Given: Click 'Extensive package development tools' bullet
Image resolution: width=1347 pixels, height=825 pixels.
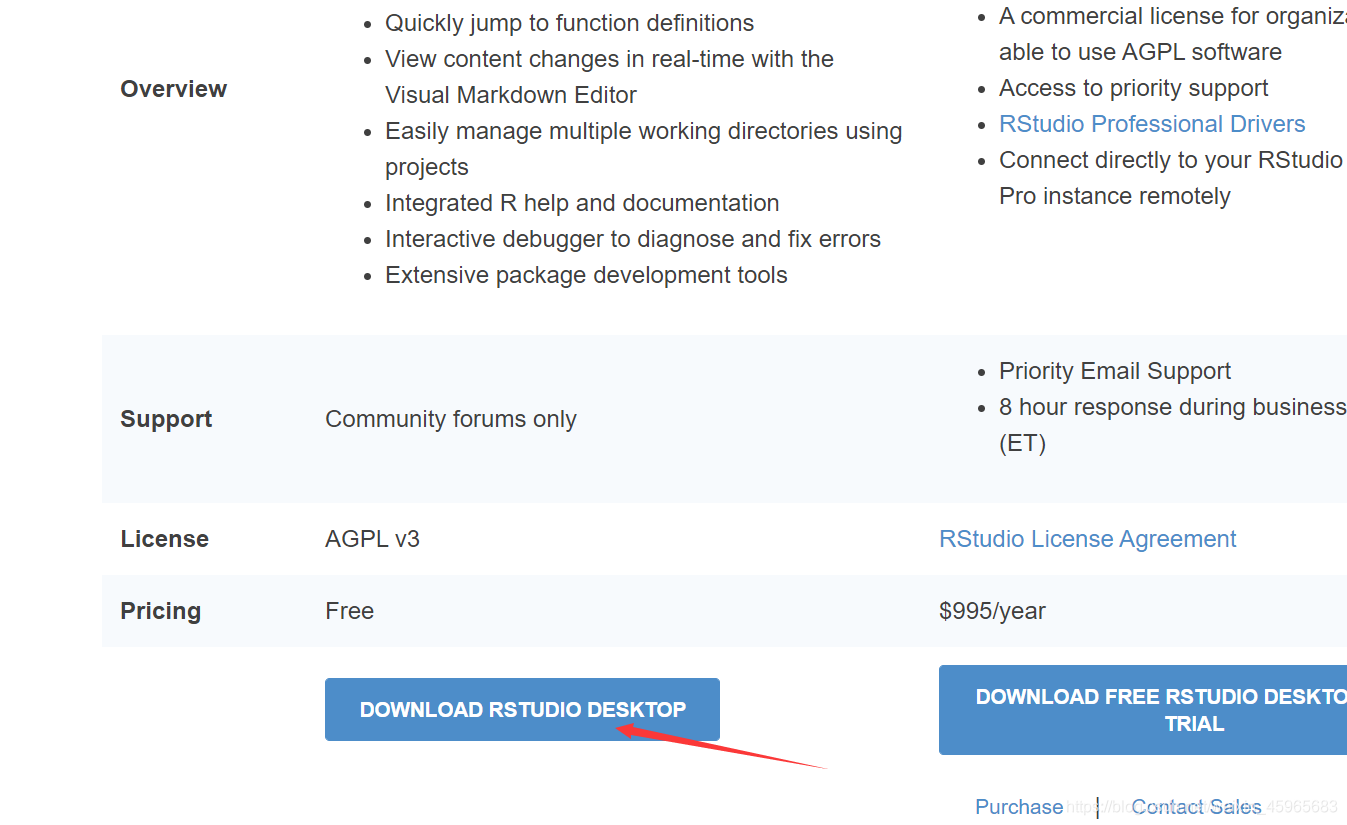Looking at the screenshot, I should click(586, 275).
